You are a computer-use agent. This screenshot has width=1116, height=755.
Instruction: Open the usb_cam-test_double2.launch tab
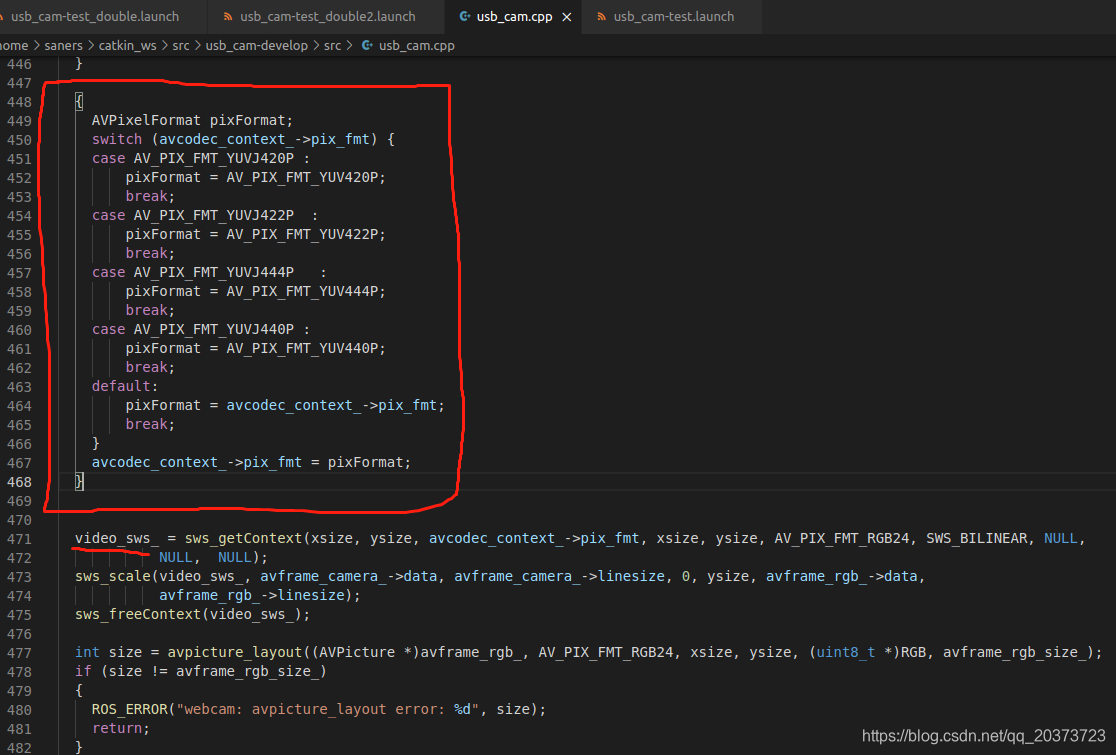(327, 16)
